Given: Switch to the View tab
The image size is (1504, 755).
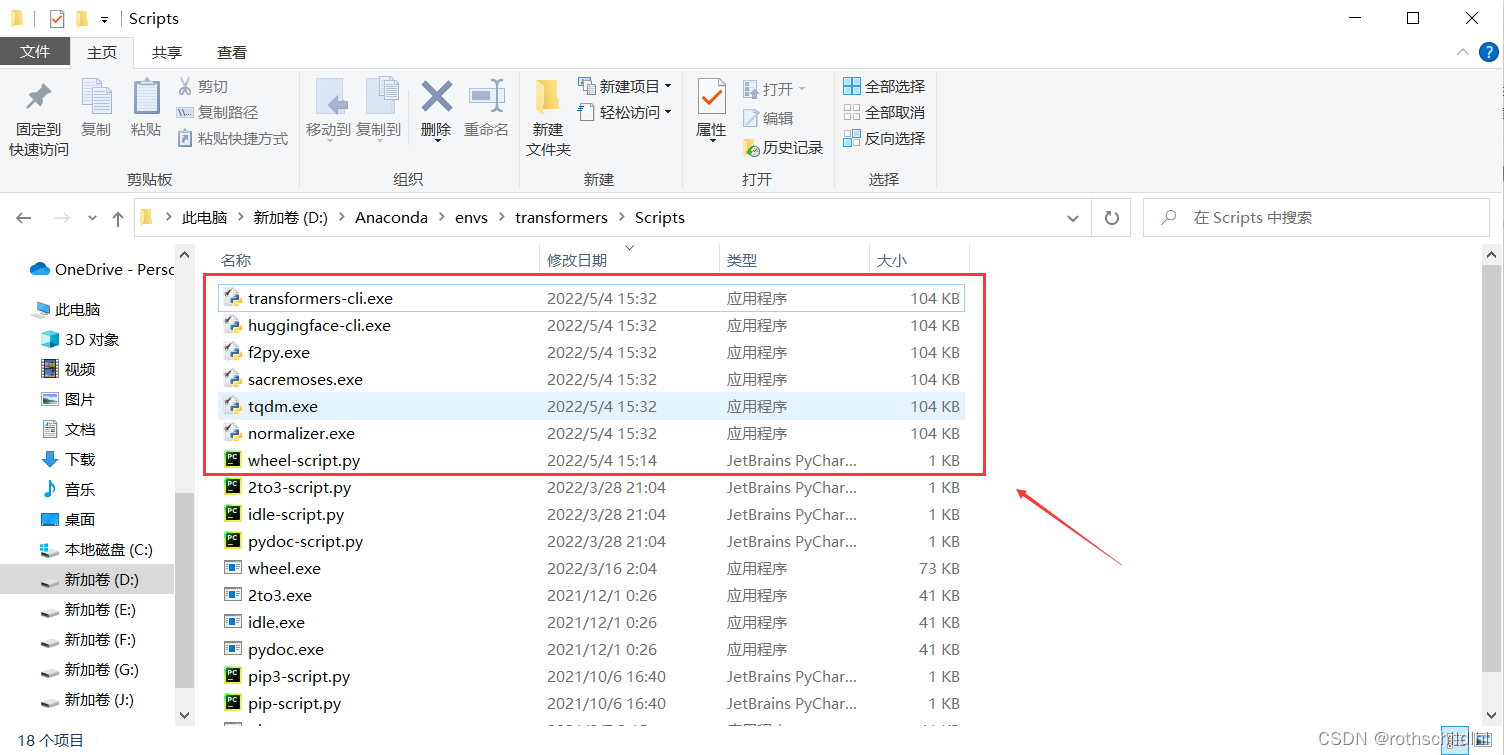Looking at the screenshot, I should click(232, 52).
